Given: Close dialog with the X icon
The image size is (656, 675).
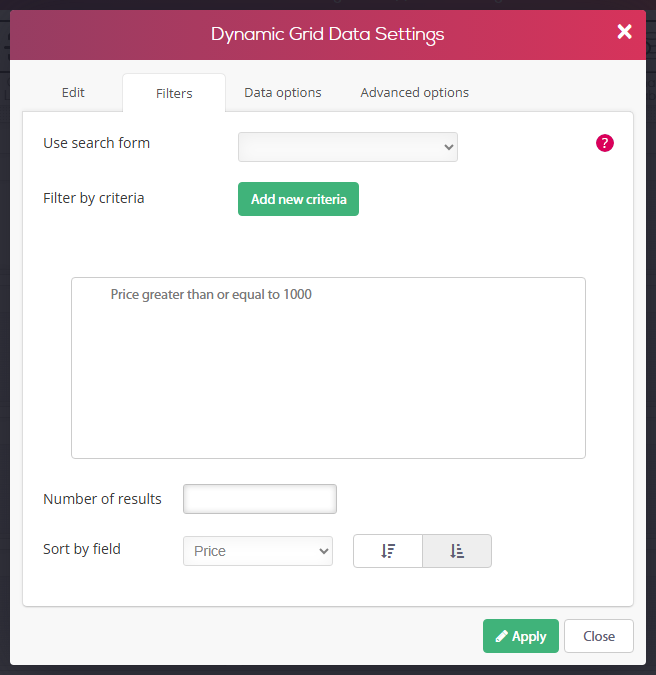Looking at the screenshot, I should pyautogui.click(x=624, y=32).
